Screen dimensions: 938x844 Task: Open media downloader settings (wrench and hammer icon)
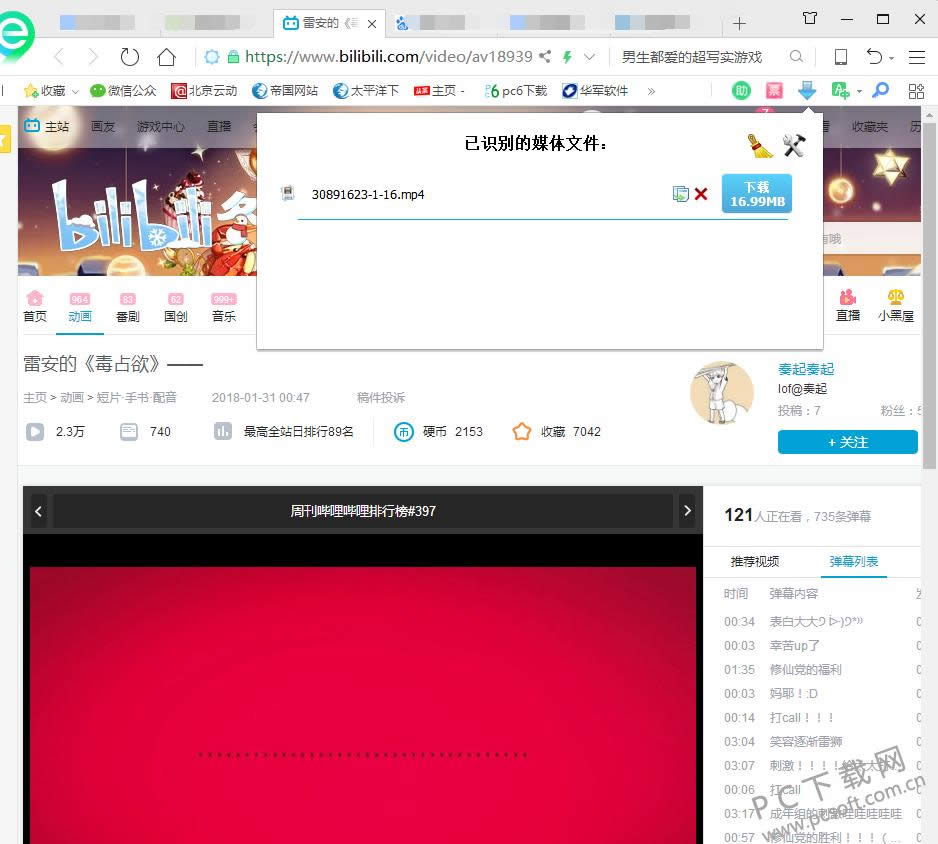[x=794, y=146]
